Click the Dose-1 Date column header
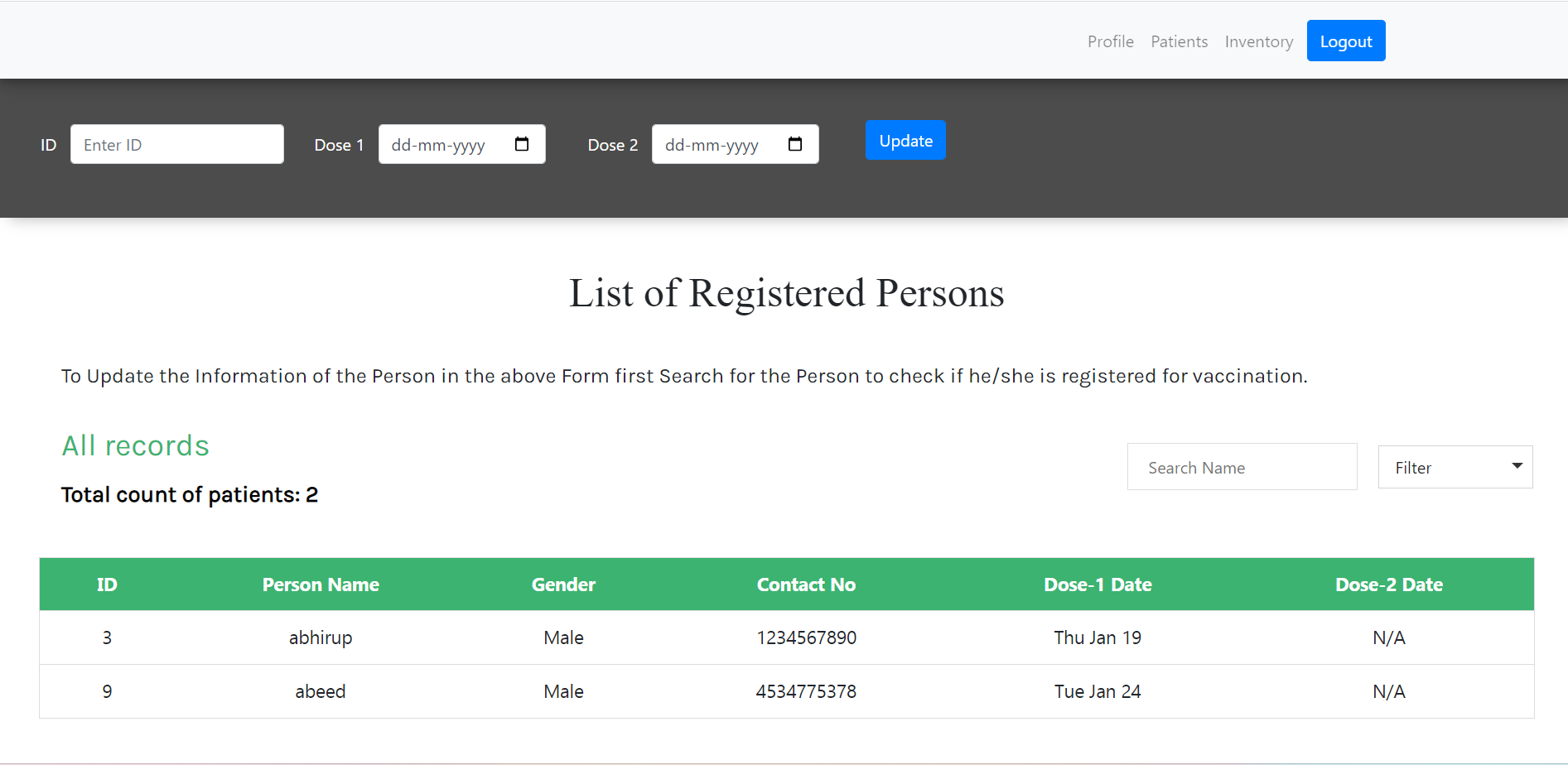 1098,584
